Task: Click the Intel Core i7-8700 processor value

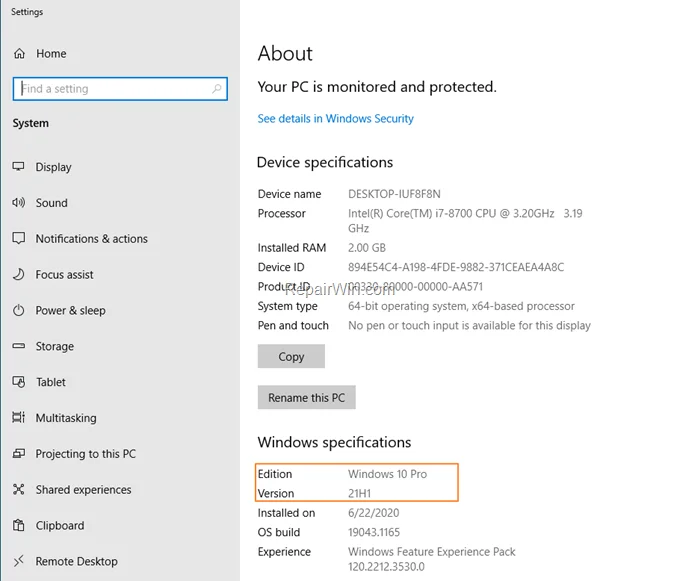Action: coord(465,221)
